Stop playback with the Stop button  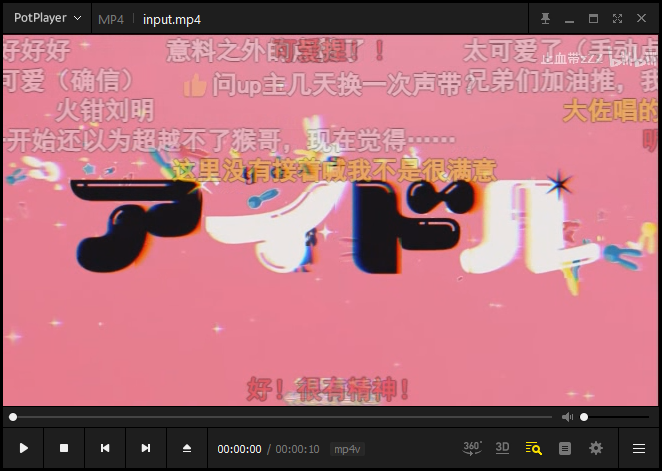coord(64,448)
